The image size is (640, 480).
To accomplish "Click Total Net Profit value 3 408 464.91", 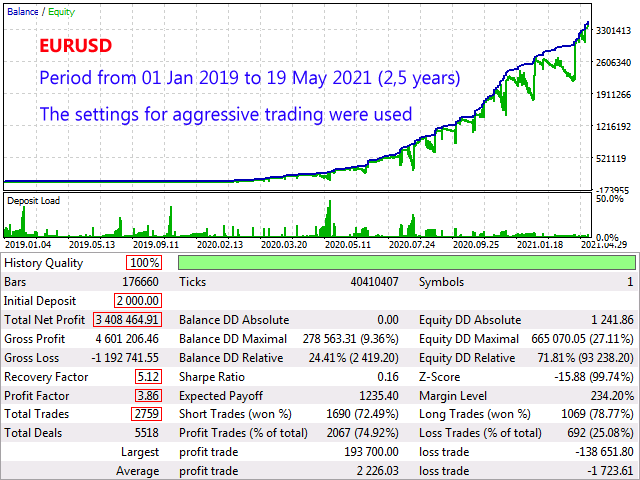I will [x=127, y=320].
